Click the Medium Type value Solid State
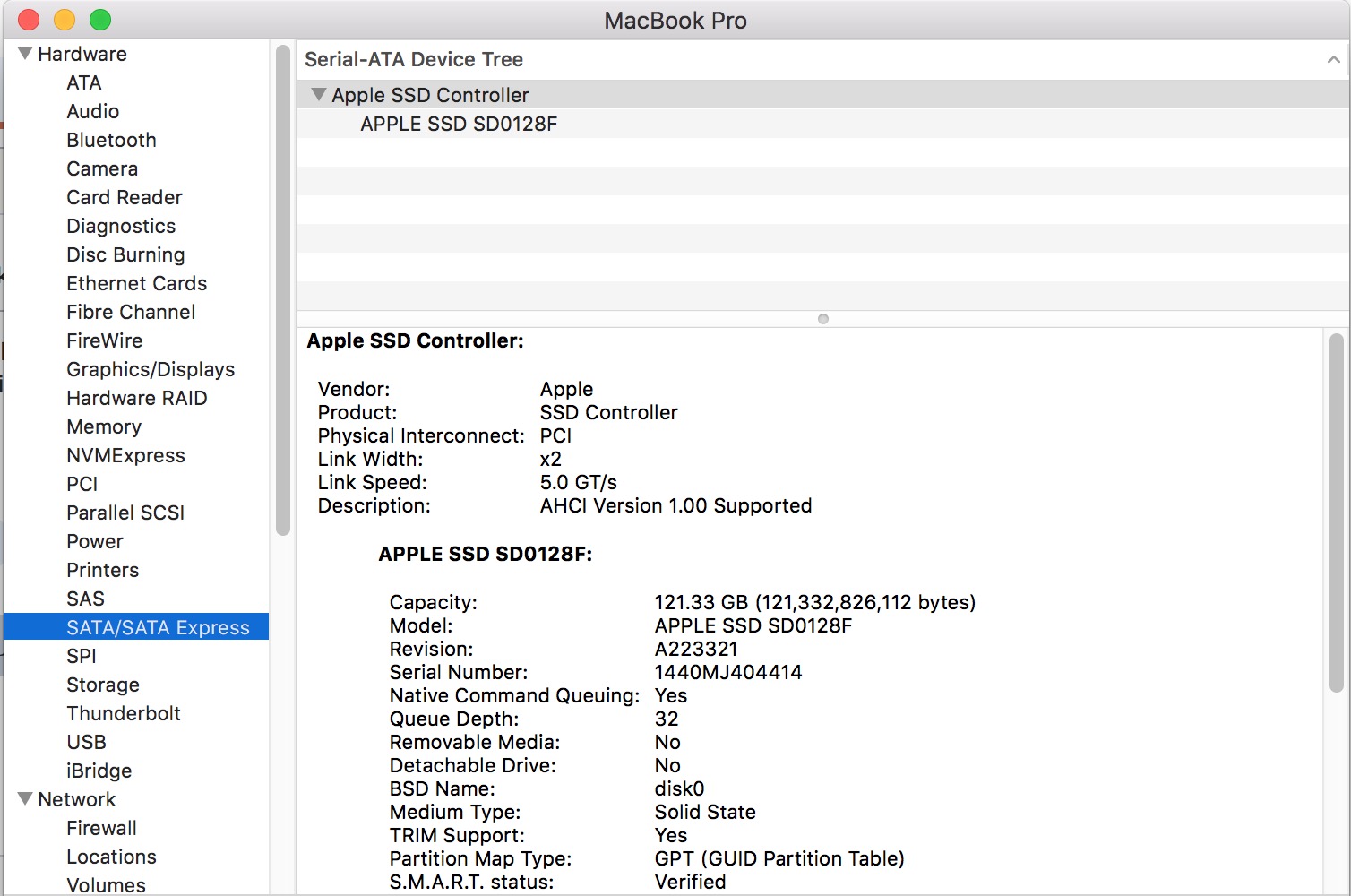Screen dimensions: 1351x896 [x=705, y=812]
